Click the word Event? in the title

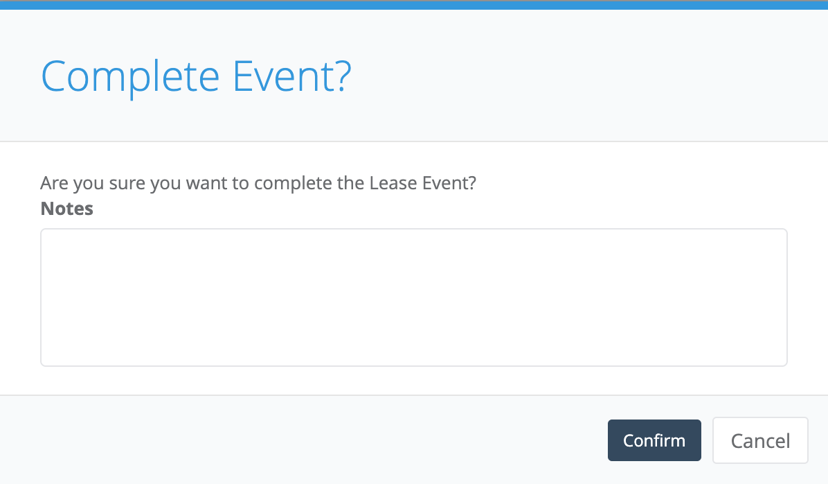pos(292,77)
